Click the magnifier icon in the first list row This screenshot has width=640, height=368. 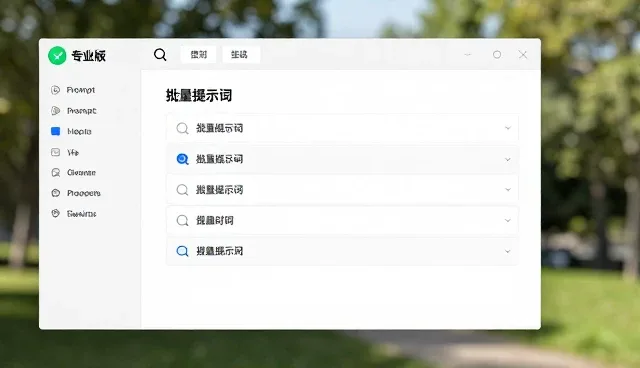click(182, 129)
